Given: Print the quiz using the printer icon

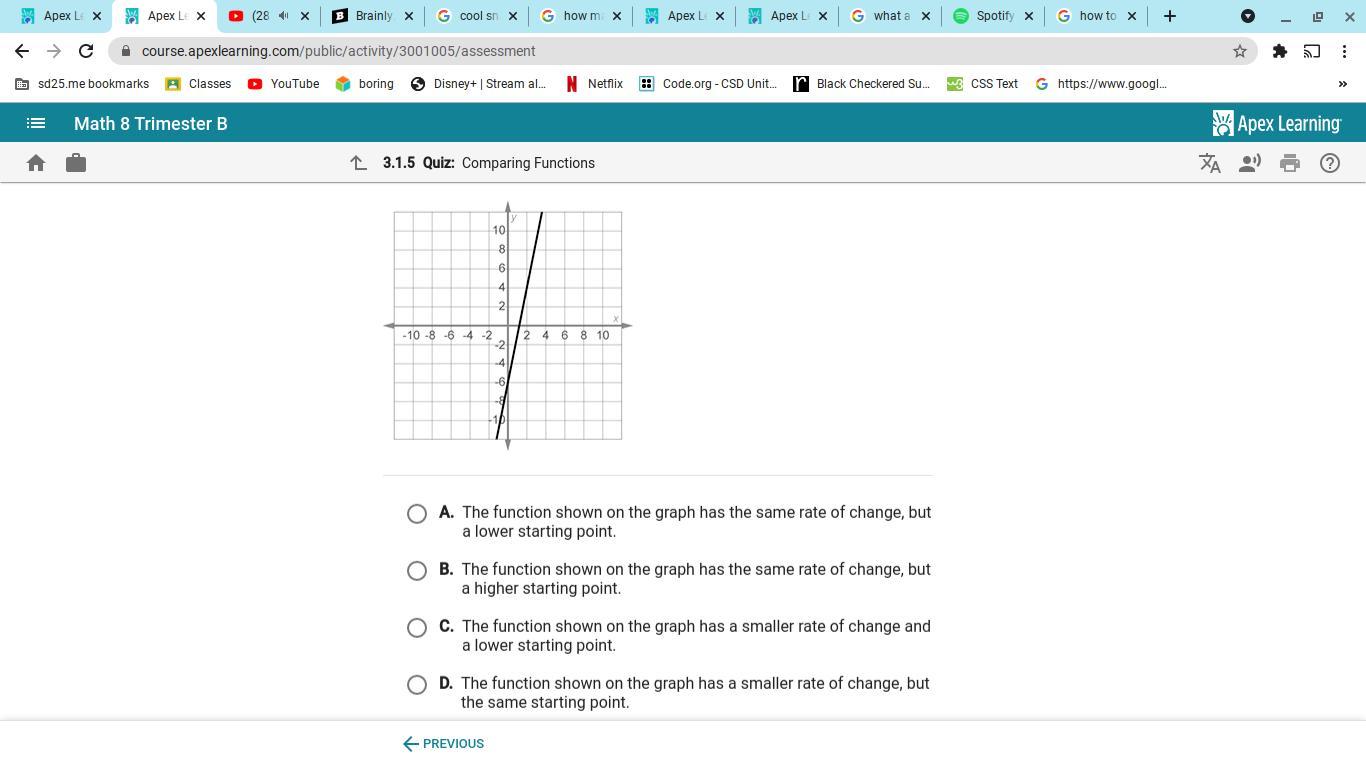Looking at the screenshot, I should [x=1290, y=162].
